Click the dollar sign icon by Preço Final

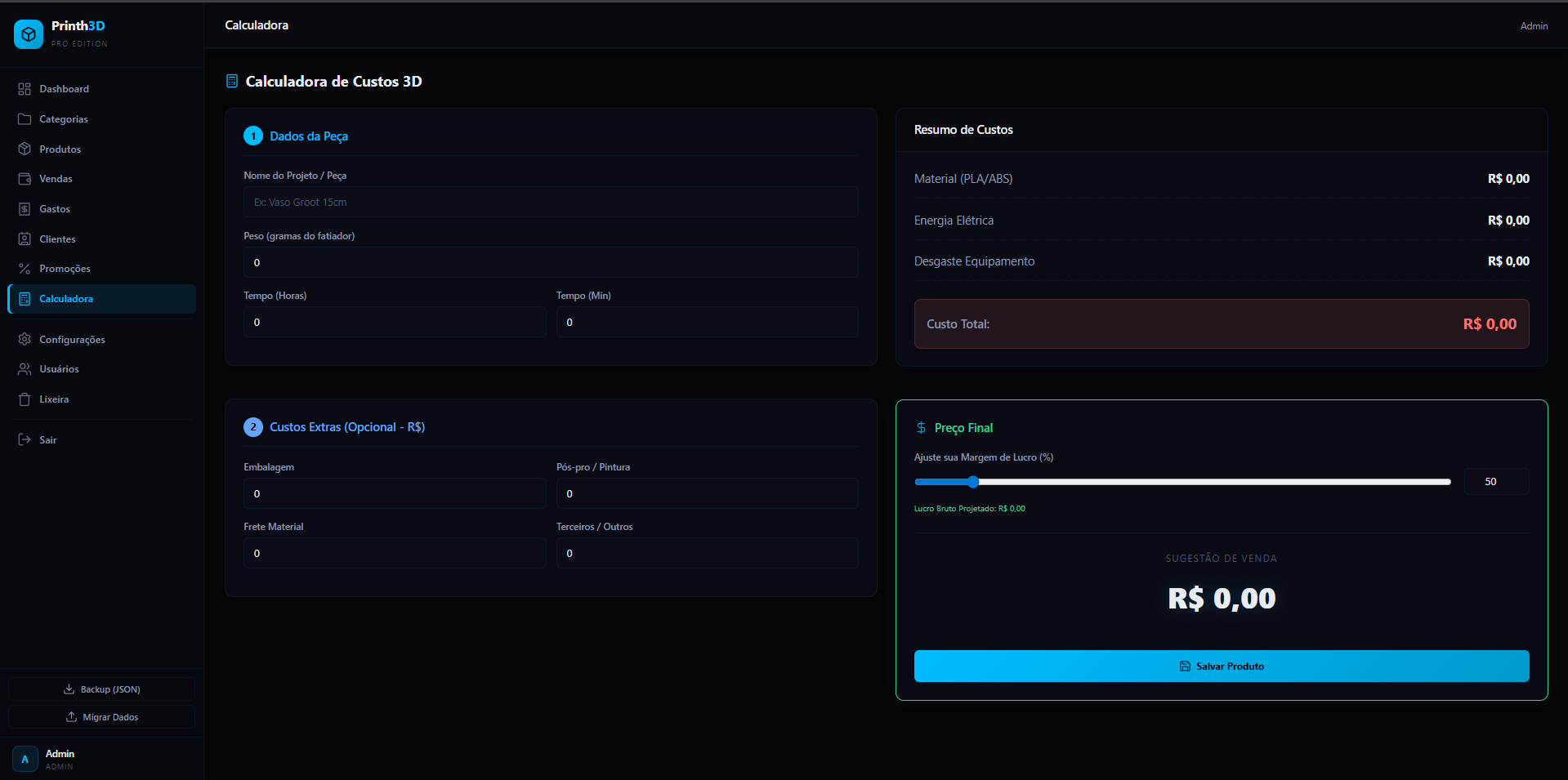(x=922, y=428)
